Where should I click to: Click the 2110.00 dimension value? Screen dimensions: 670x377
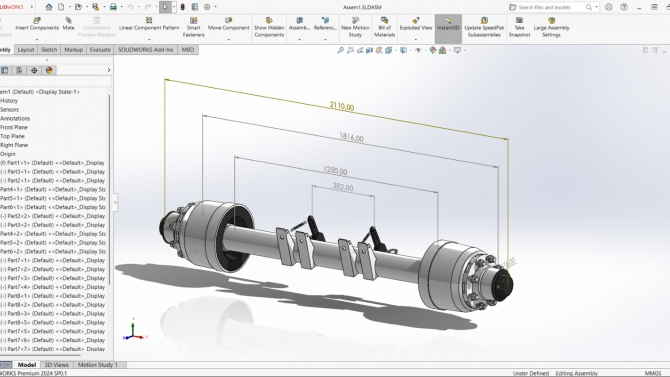pos(342,106)
